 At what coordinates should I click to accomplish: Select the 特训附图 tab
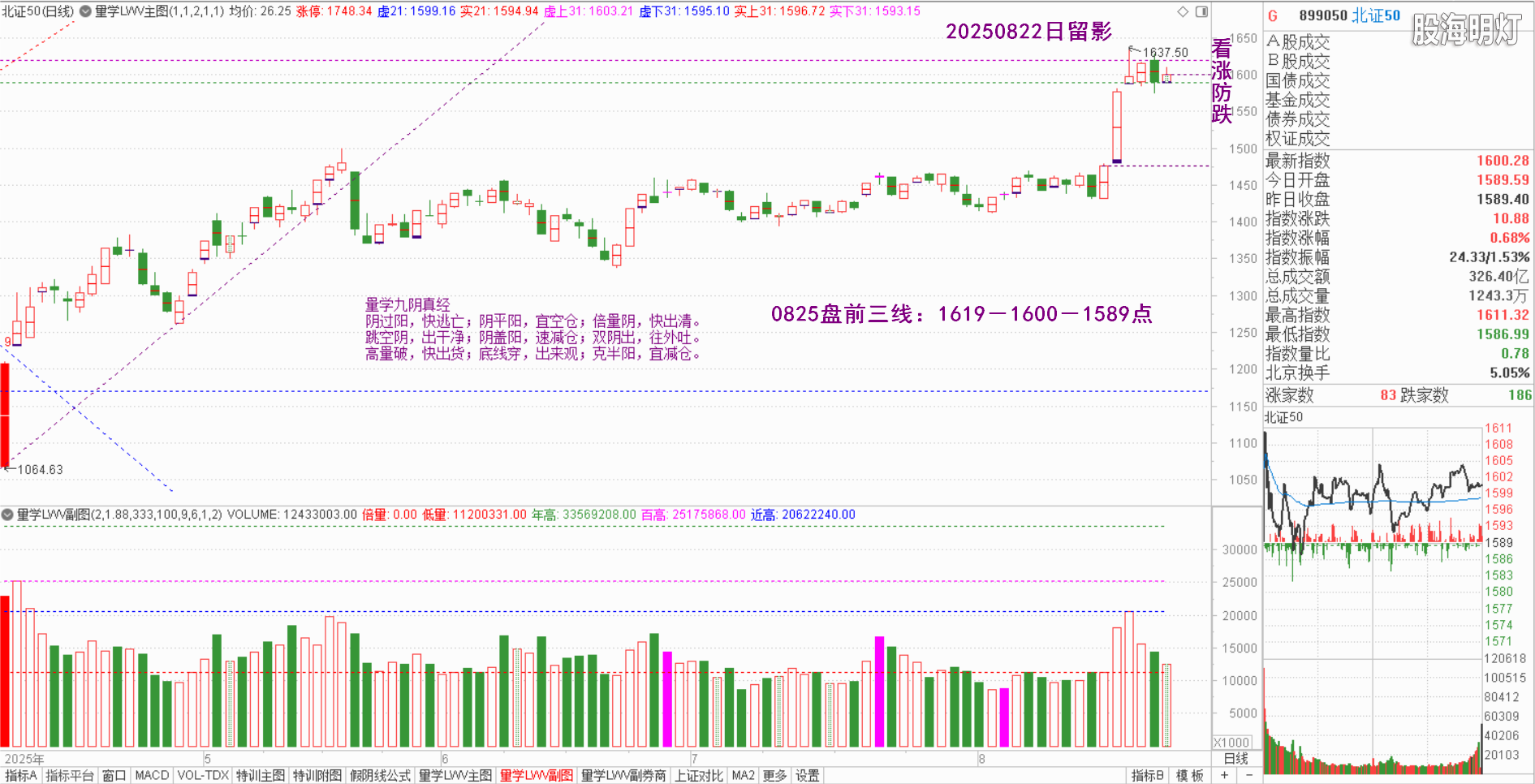(317, 775)
